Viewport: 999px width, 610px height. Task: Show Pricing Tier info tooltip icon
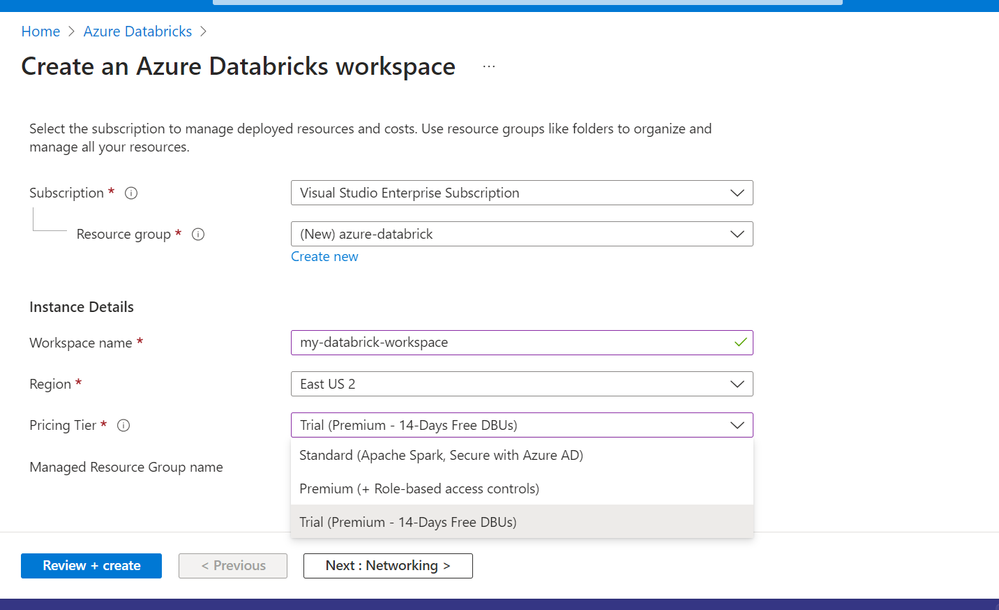pyautogui.click(x=124, y=425)
